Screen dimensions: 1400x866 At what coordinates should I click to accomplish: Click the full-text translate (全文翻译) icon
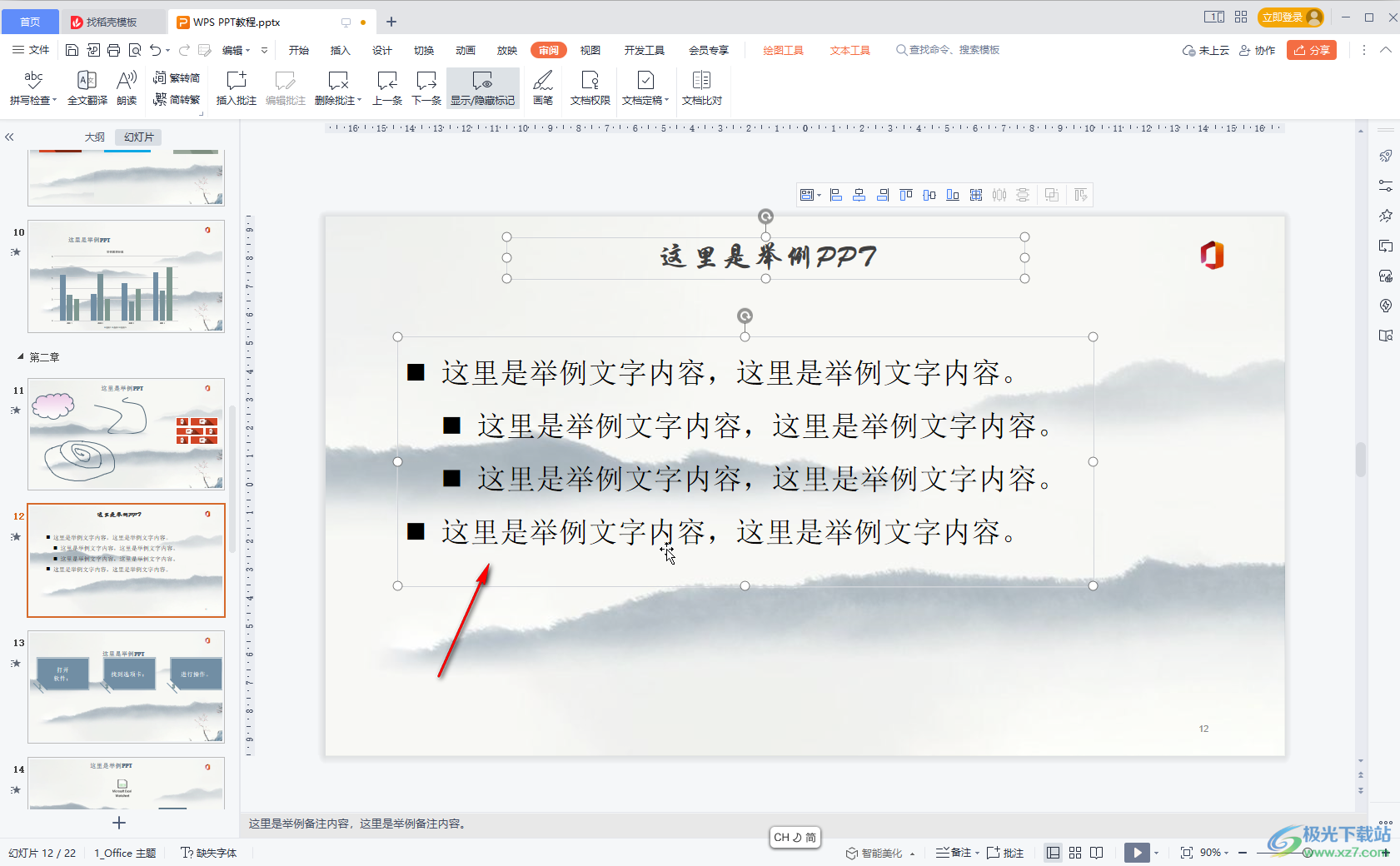pos(87,80)
